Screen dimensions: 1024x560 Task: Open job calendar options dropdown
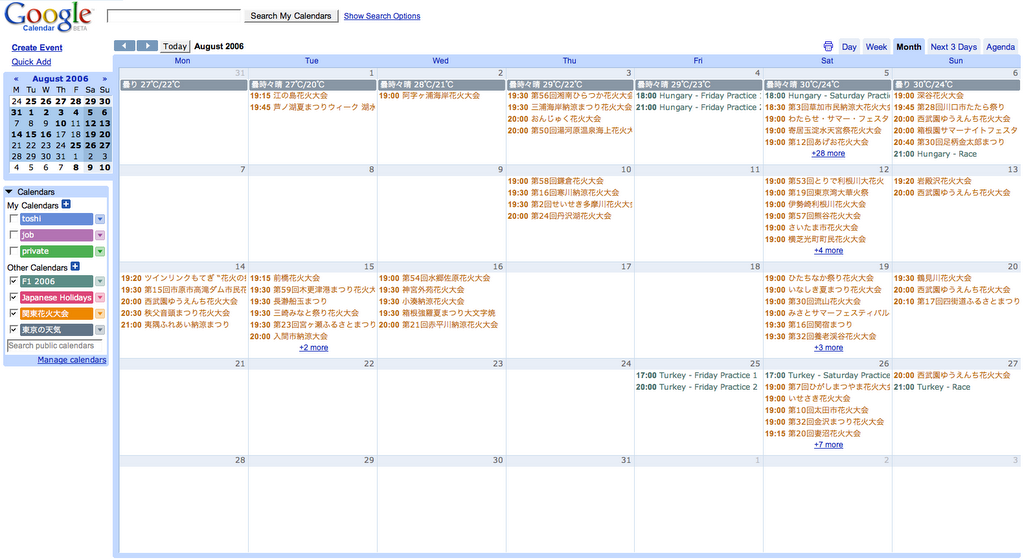tap(100, 236)
